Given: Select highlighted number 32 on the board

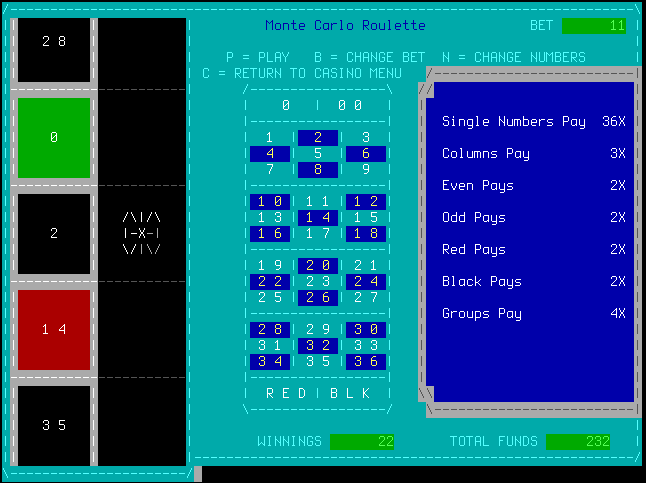Looking at the screenshot, I should (318, 345).
